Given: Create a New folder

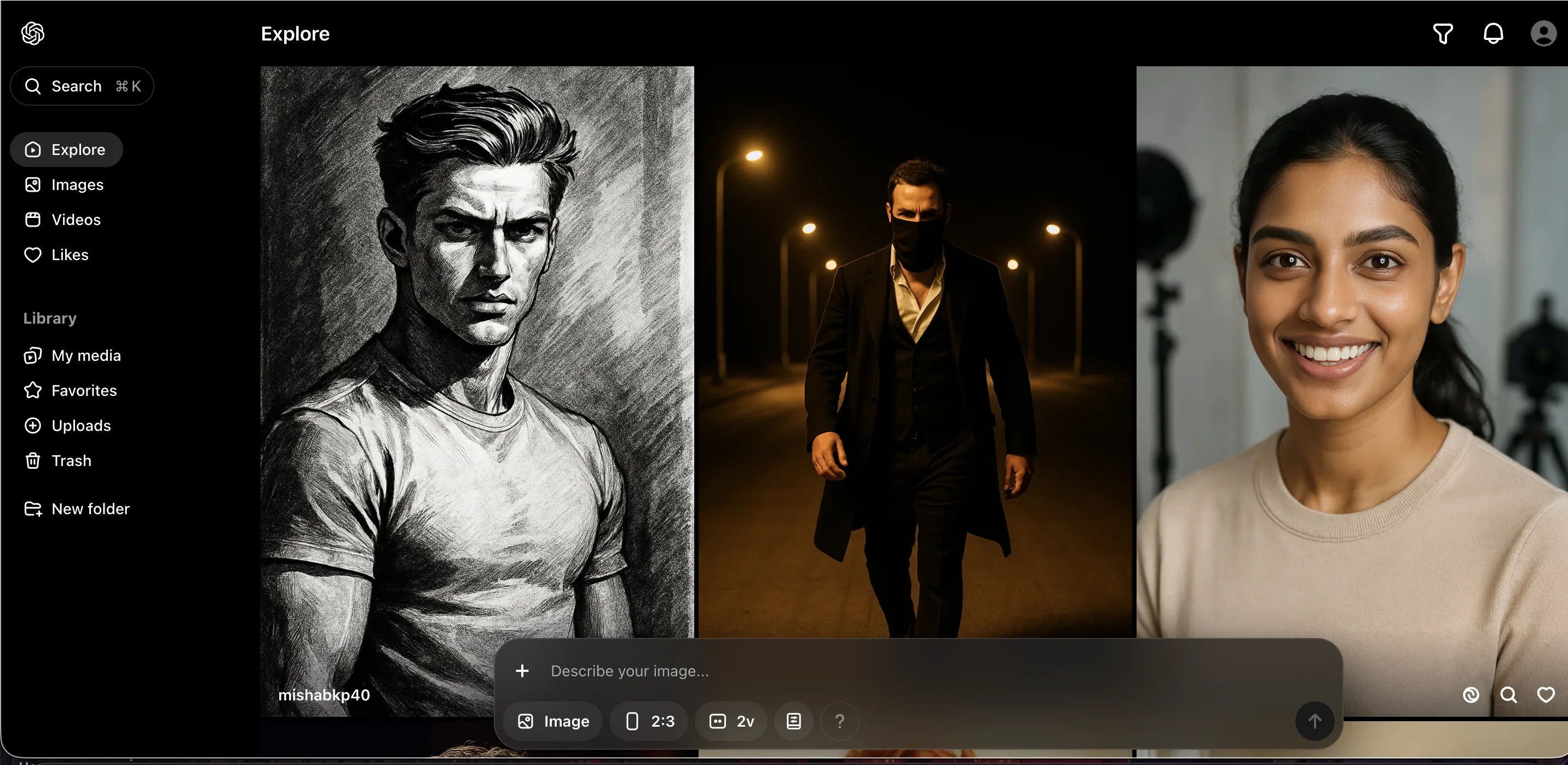Looking at the screenshot, I should [90, 509].
